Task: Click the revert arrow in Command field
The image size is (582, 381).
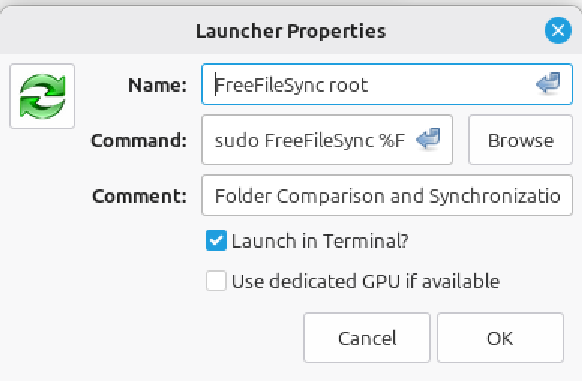Action: point(428,139)
